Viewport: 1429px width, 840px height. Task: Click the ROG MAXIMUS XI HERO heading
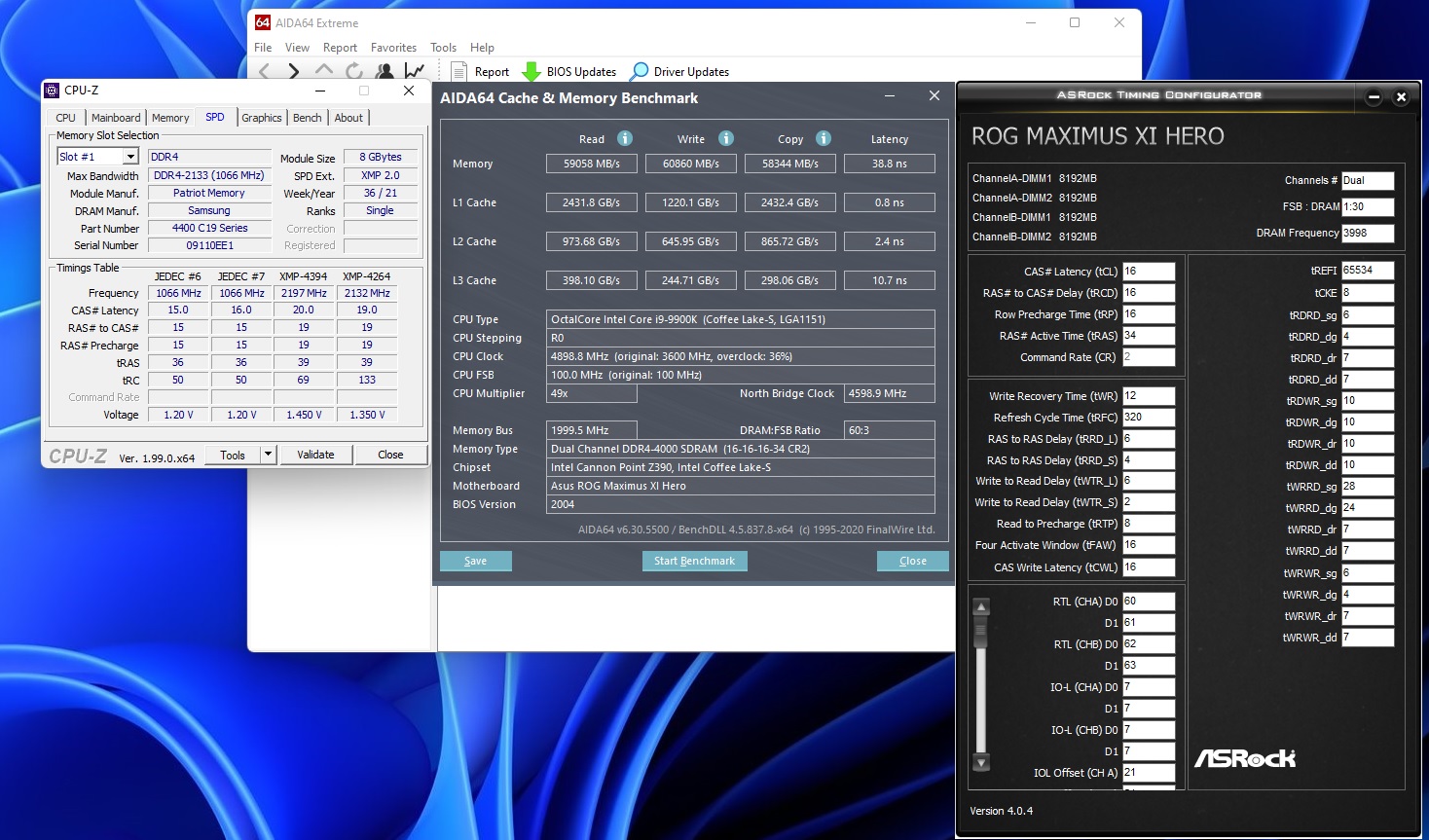click(x=1097, y=136)
